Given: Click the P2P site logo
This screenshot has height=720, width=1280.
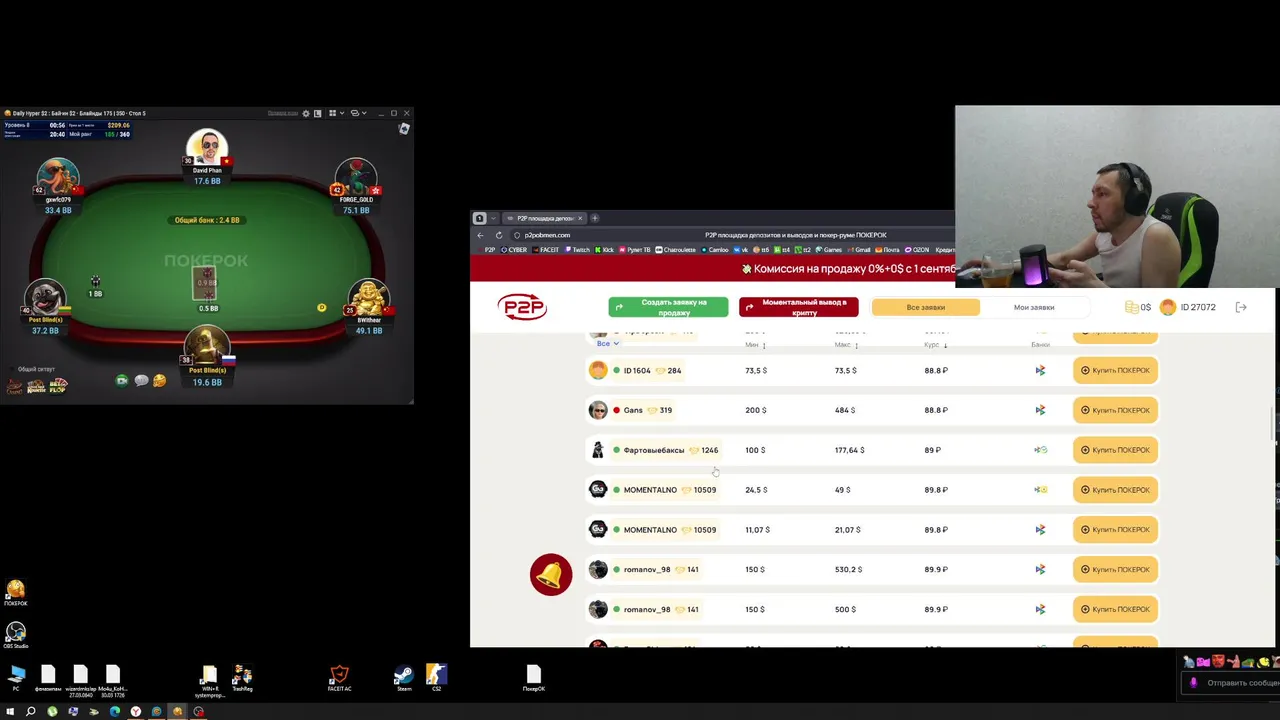Looking at the screenshot, I should pos(522,307).
